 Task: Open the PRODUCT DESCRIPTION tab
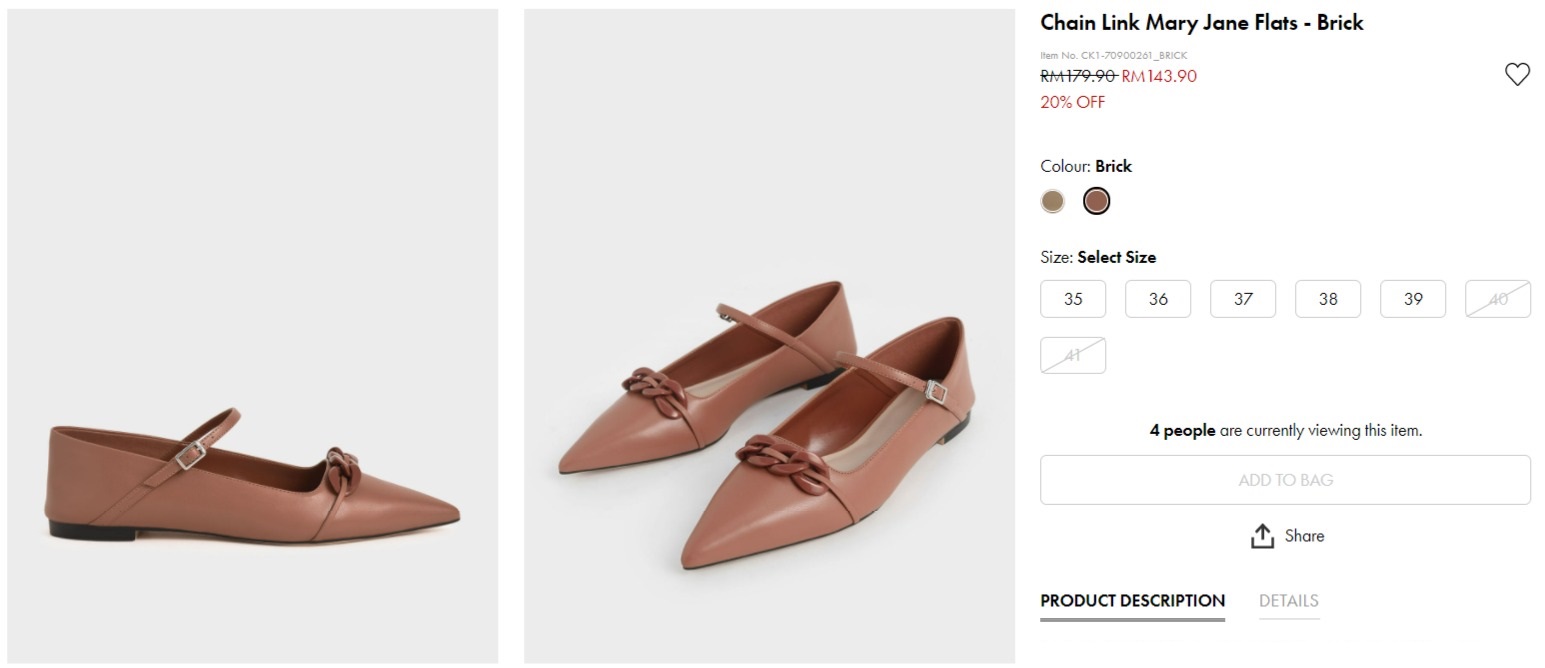coord(1132,601)
